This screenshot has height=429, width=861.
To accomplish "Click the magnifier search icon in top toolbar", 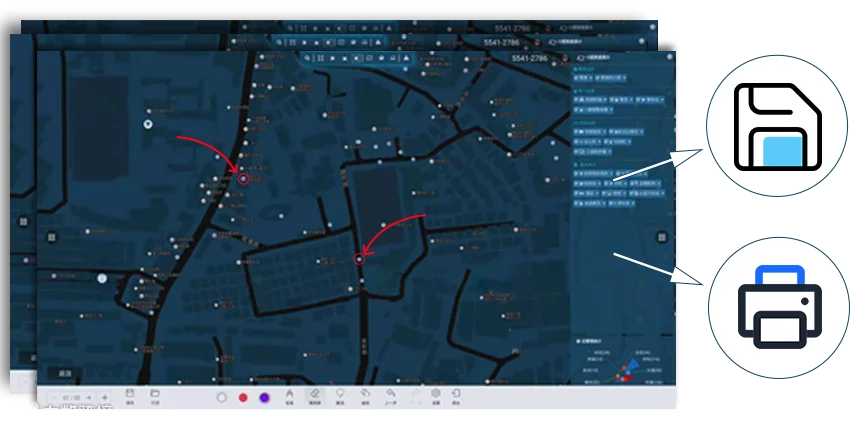I will 308,58.
